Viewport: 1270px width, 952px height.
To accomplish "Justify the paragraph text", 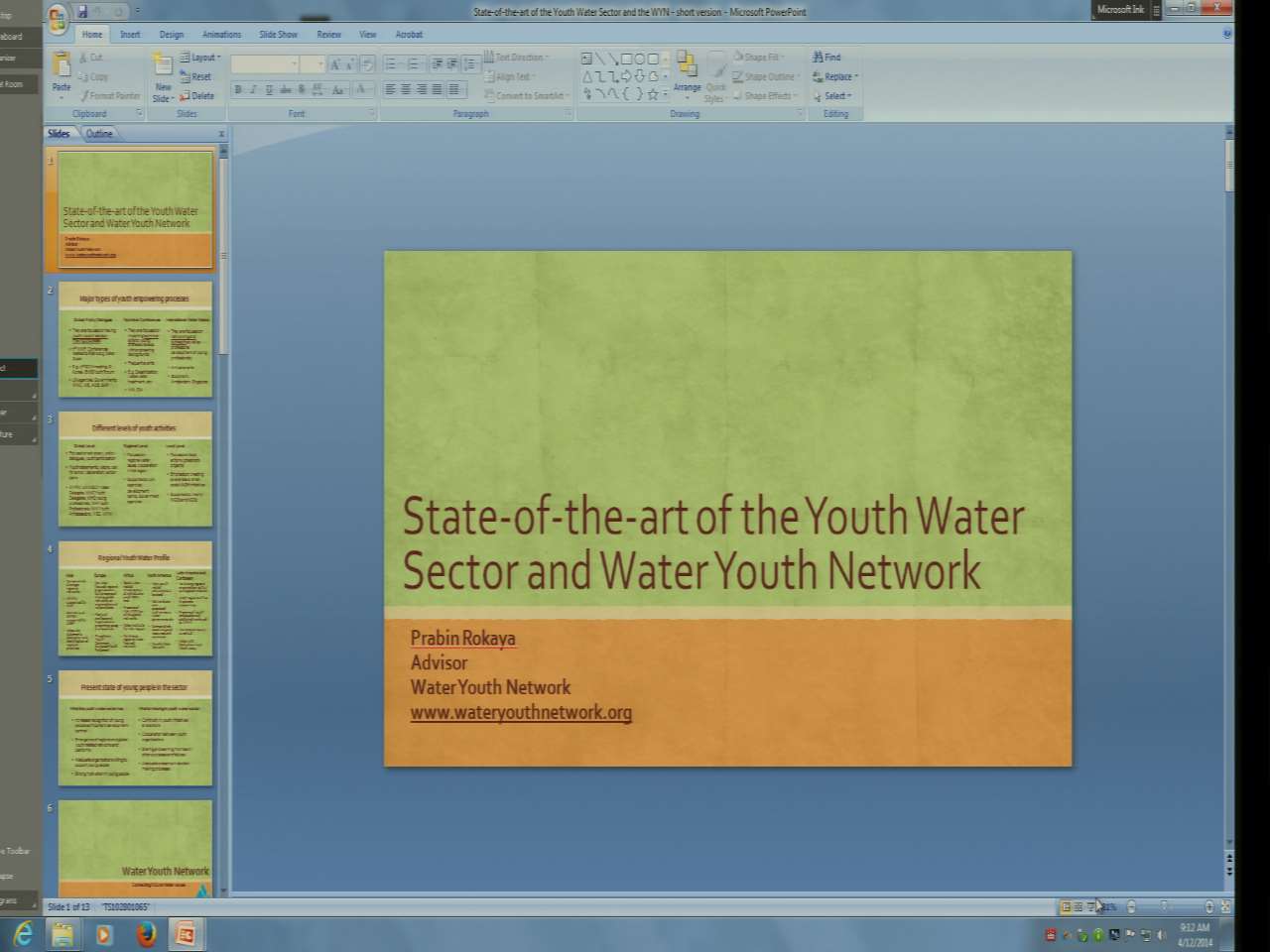I will pos(438,89).
